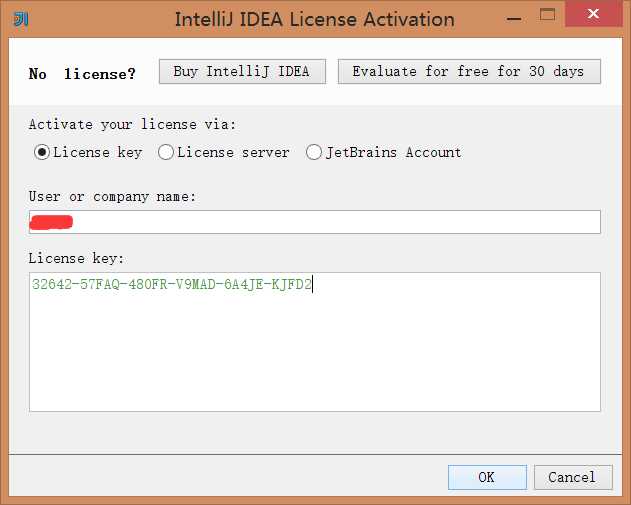This screenshot has height=505, width=631.
Task: Click the IntelliJ IDEA title bar icon
Action: click(x=21, y=19)
